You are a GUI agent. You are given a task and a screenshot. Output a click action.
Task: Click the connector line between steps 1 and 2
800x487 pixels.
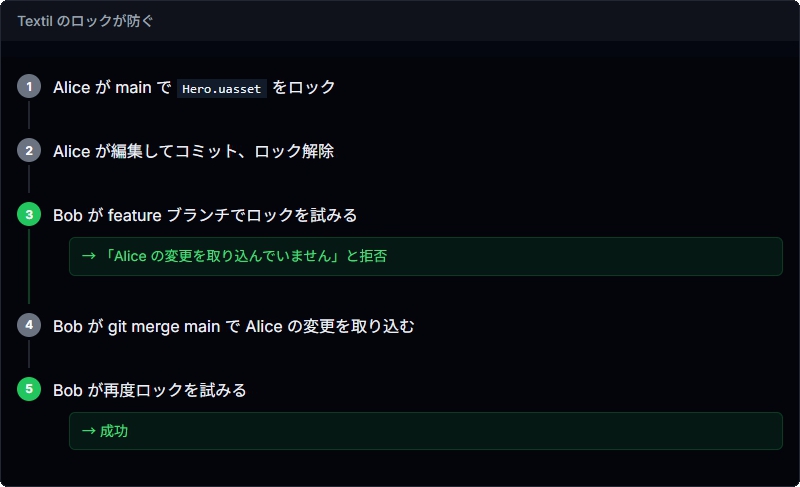click(x=29, y=118)
